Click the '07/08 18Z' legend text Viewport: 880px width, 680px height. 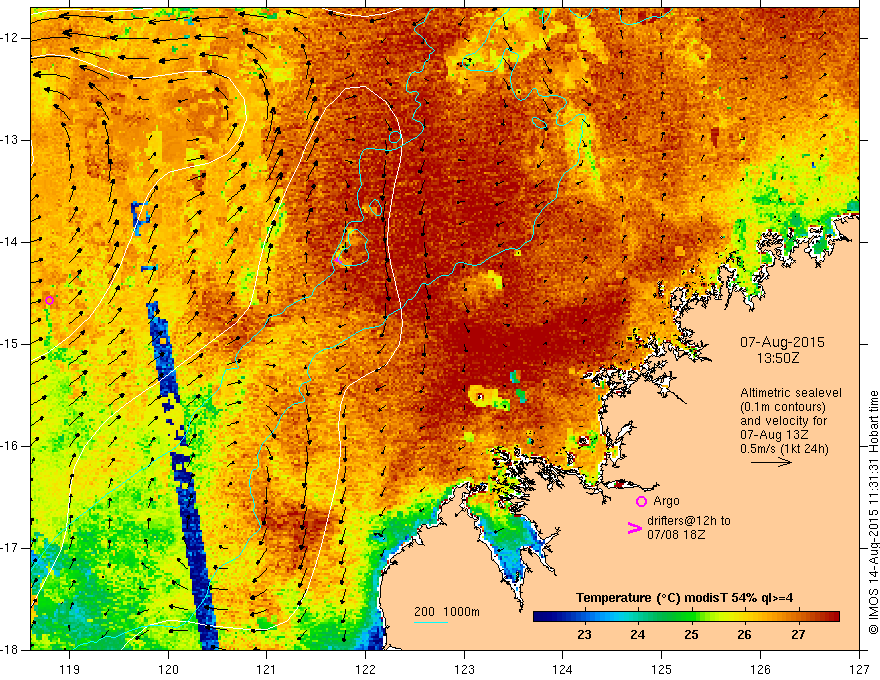point(676,535)
